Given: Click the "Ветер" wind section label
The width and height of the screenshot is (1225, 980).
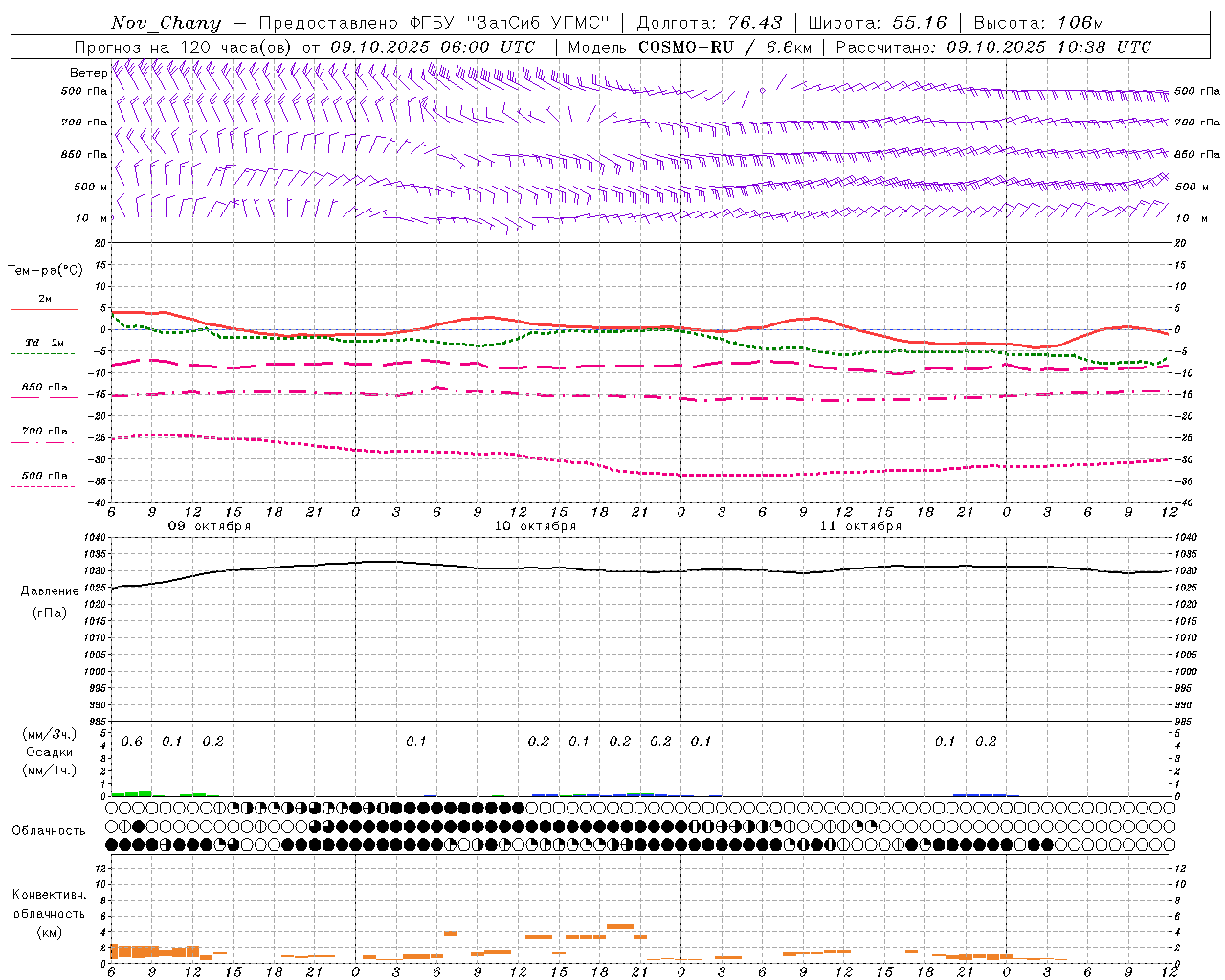Looking at the screenshot, I should tap(88, 73).
